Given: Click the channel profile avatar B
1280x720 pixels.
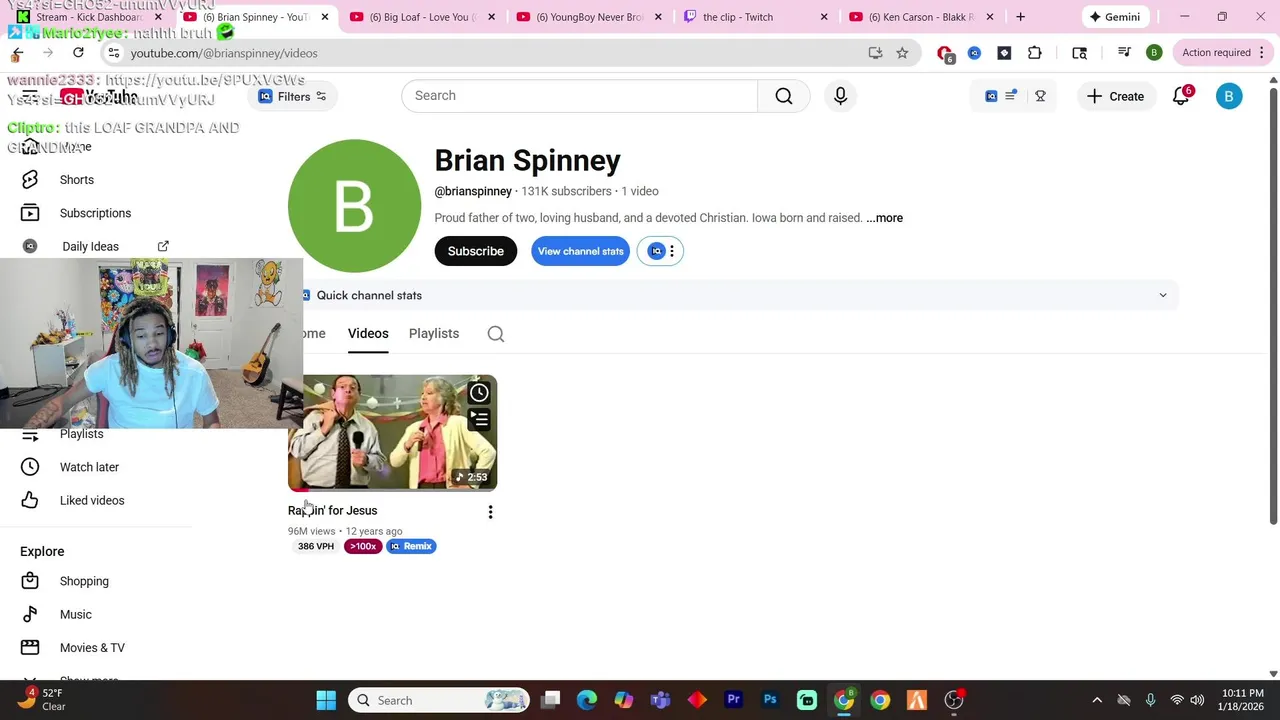Looking at the screenshot, I should coord(354,206).
